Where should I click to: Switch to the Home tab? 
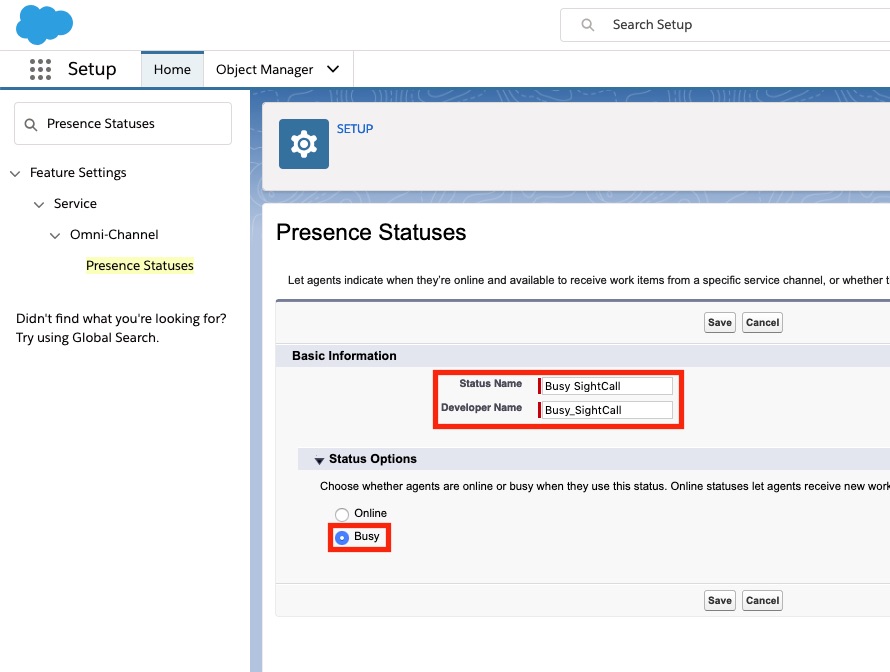click(172, 69)
